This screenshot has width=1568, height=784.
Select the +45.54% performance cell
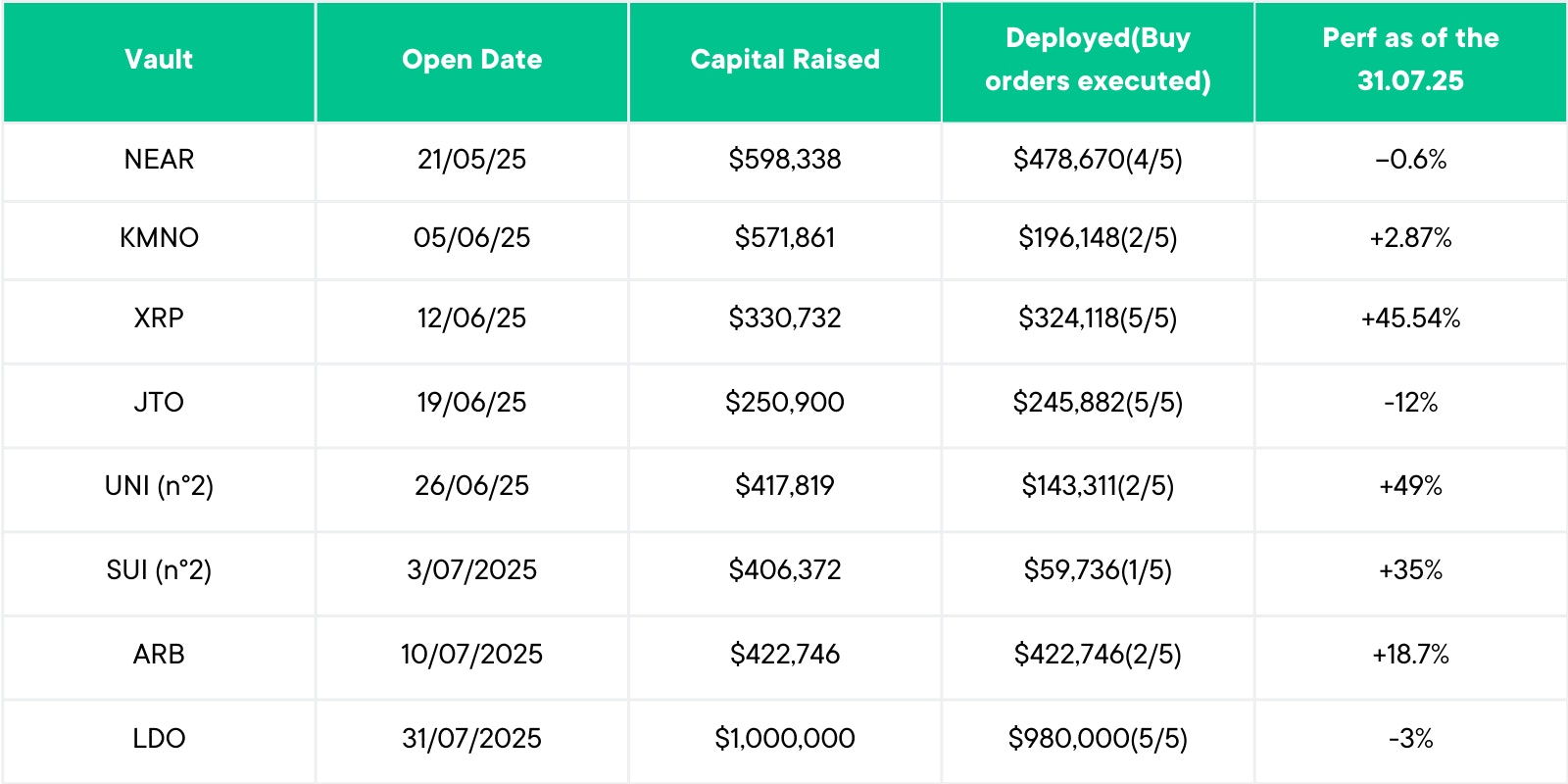[x=1410, y=318]
